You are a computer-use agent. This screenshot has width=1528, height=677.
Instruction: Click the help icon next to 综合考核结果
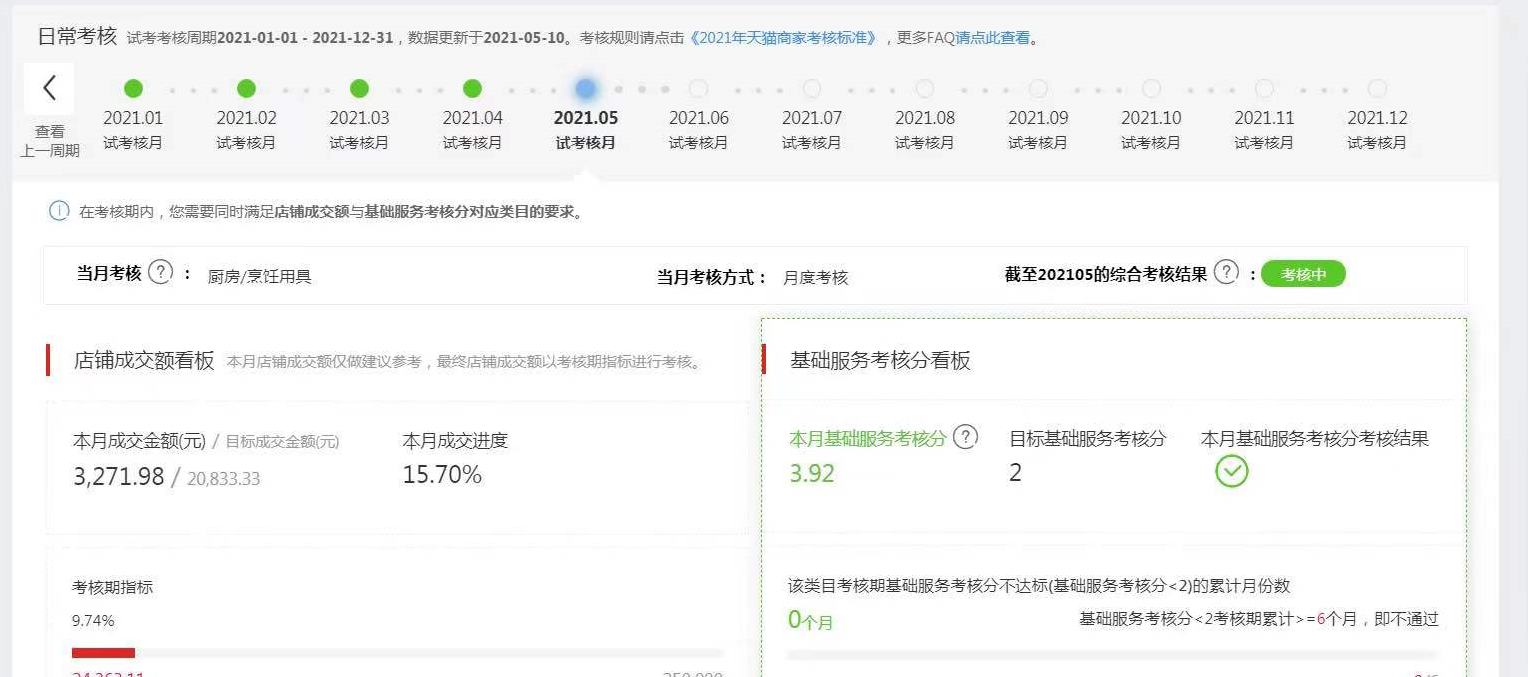1226,272
